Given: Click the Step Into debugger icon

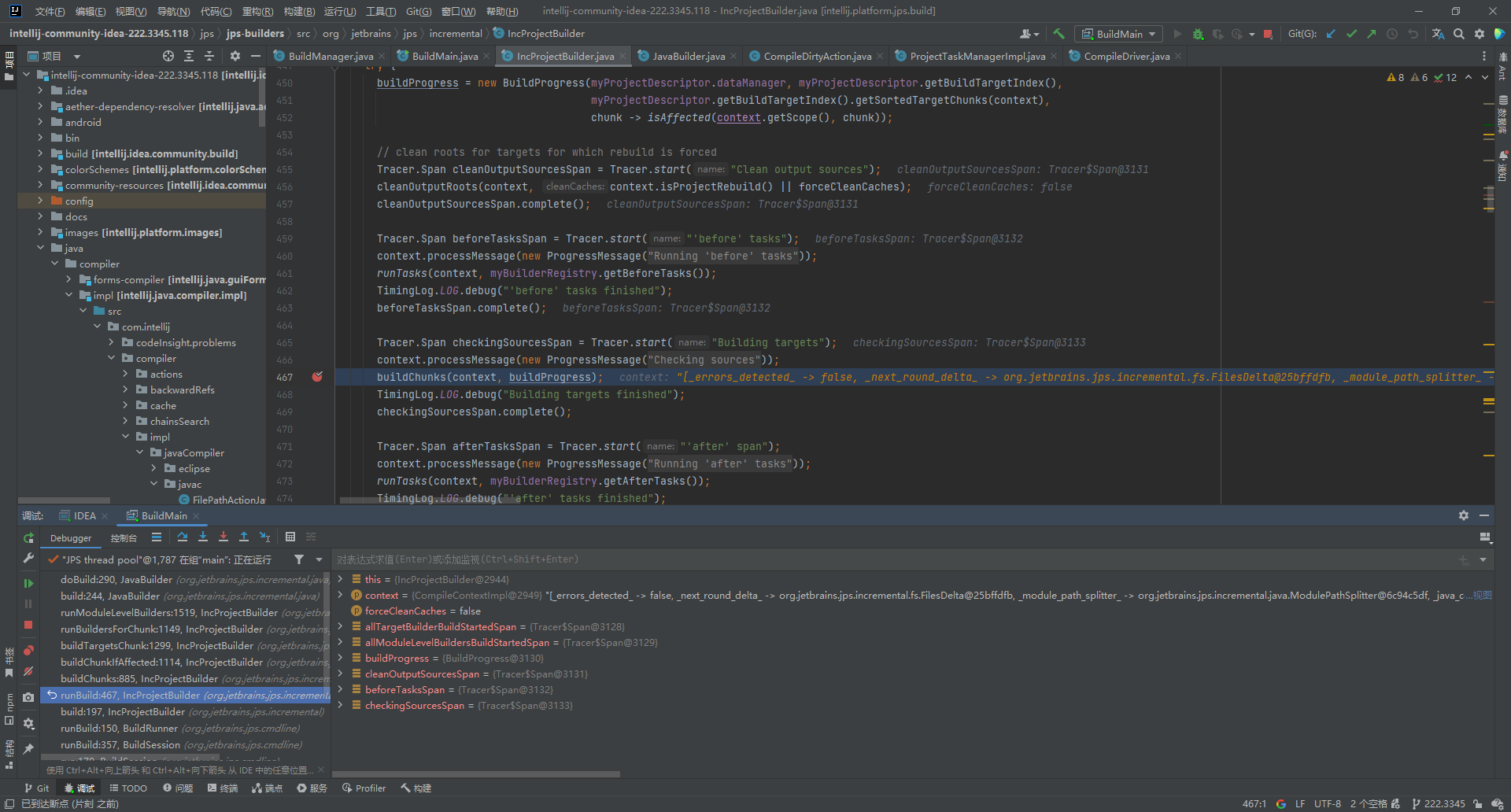Looking at the screenshot, I should 204,538.
